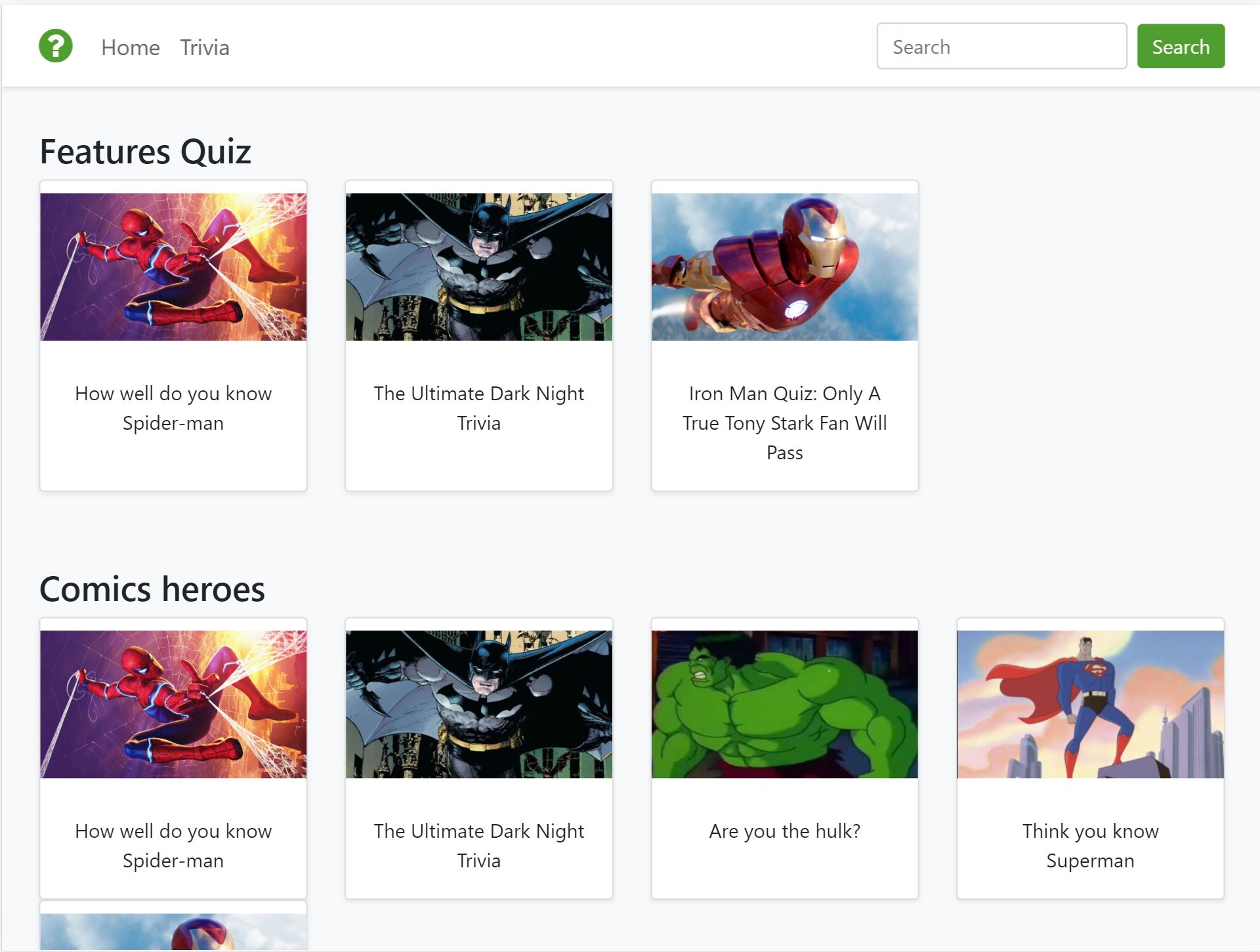This screenshot has width=1260, height=952.
Task: Click 'Iron Man Quiz: Only A True Tony Stark' title
Action: pyautogui.click(x=785, y=423)
